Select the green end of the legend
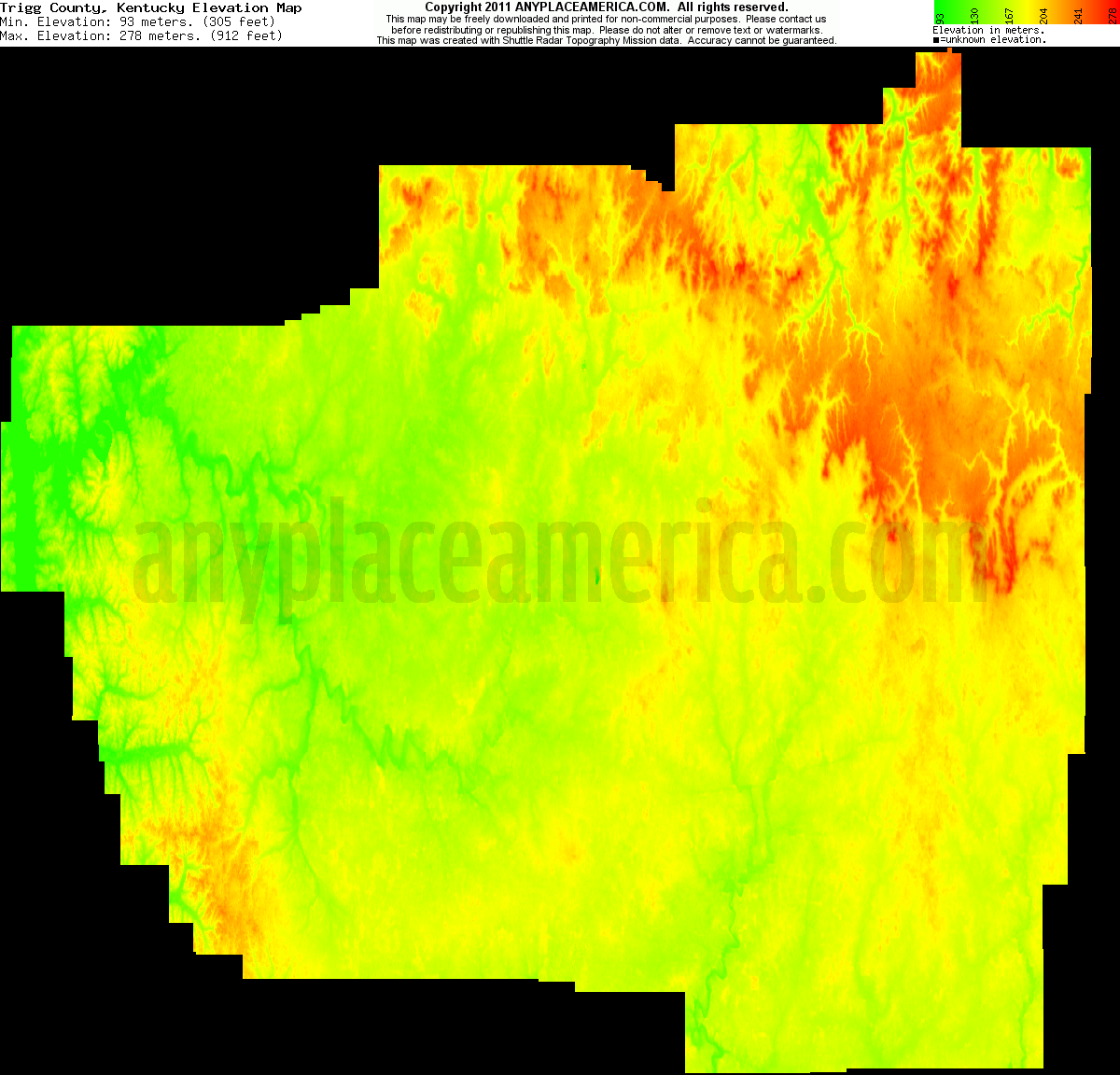1120x1075 pixels. point(938,7)
